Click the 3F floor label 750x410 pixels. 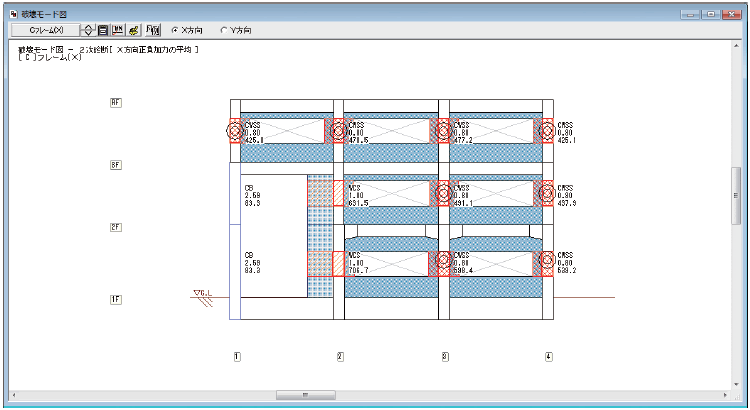(116, 165)
